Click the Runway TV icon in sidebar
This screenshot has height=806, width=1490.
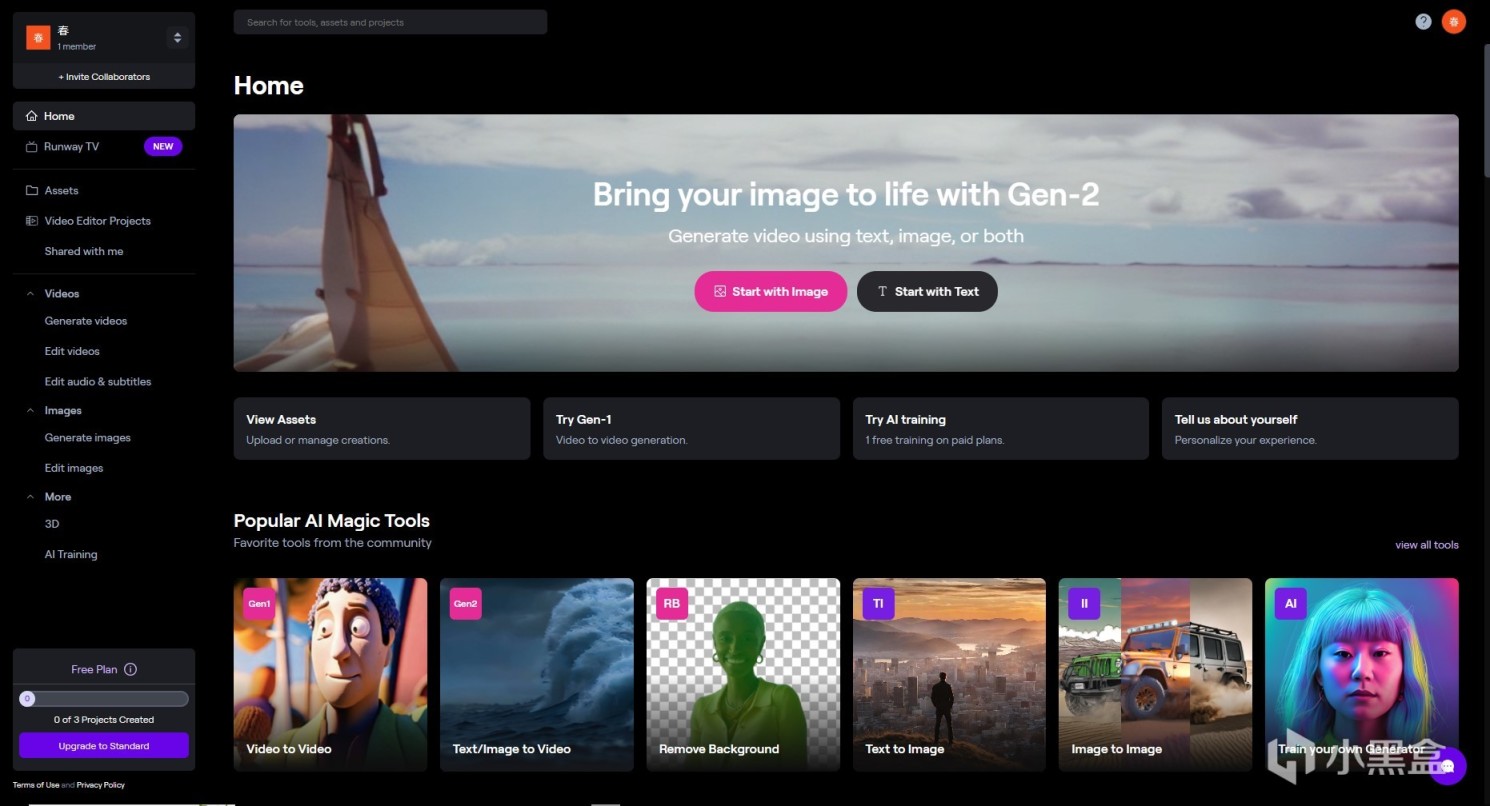32,147
